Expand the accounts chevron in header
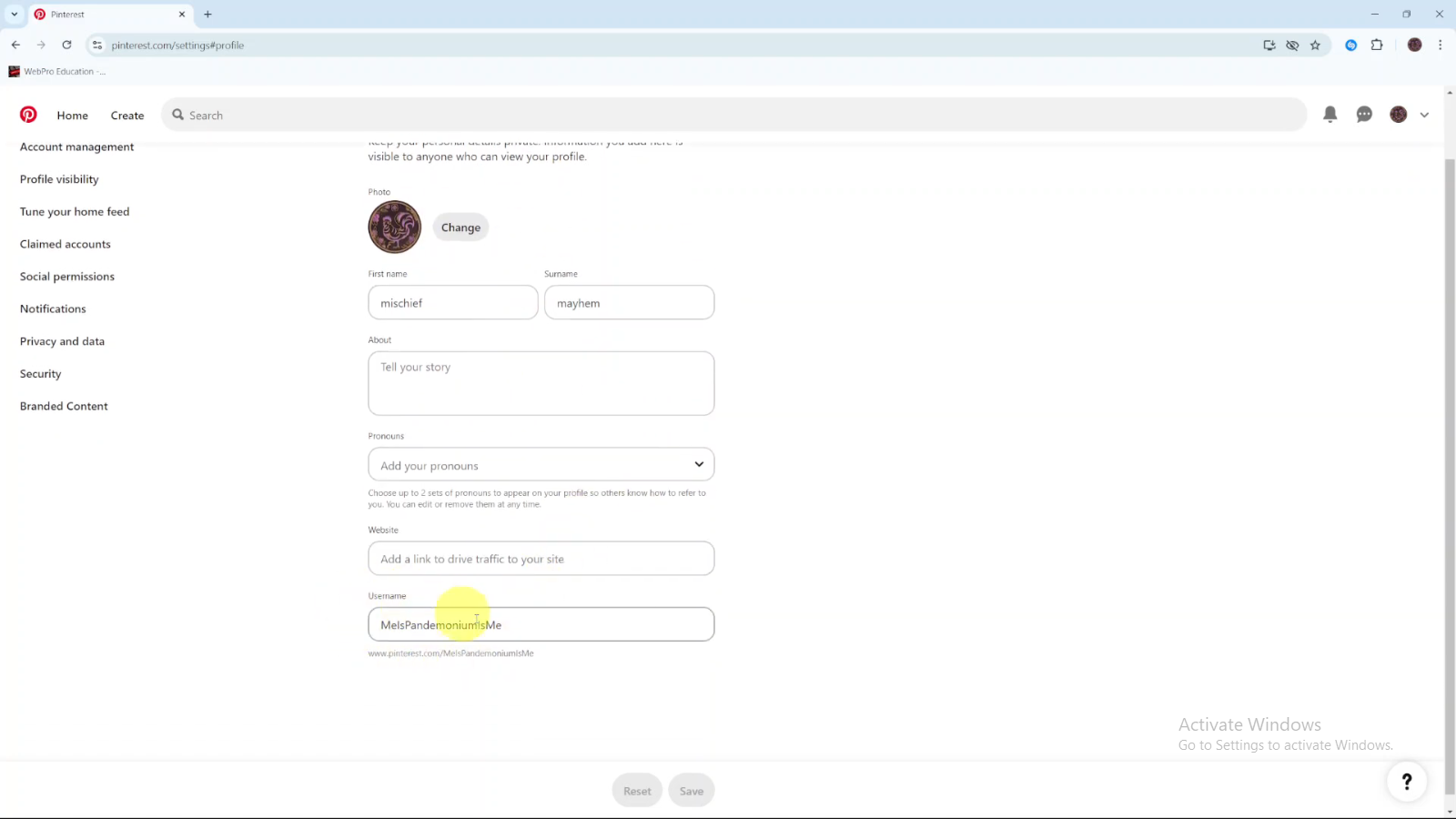The image size is (1456, 819). [x=1424, y=116]
